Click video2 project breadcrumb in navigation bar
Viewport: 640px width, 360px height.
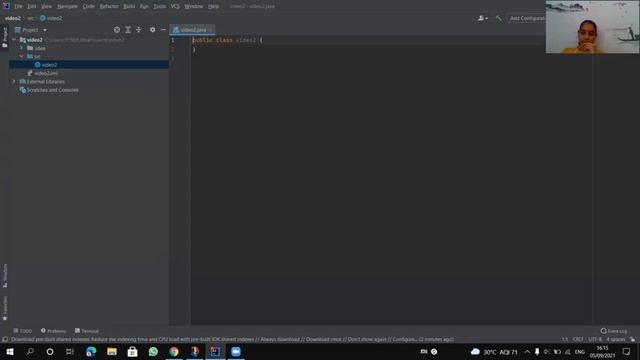[13, 18]
